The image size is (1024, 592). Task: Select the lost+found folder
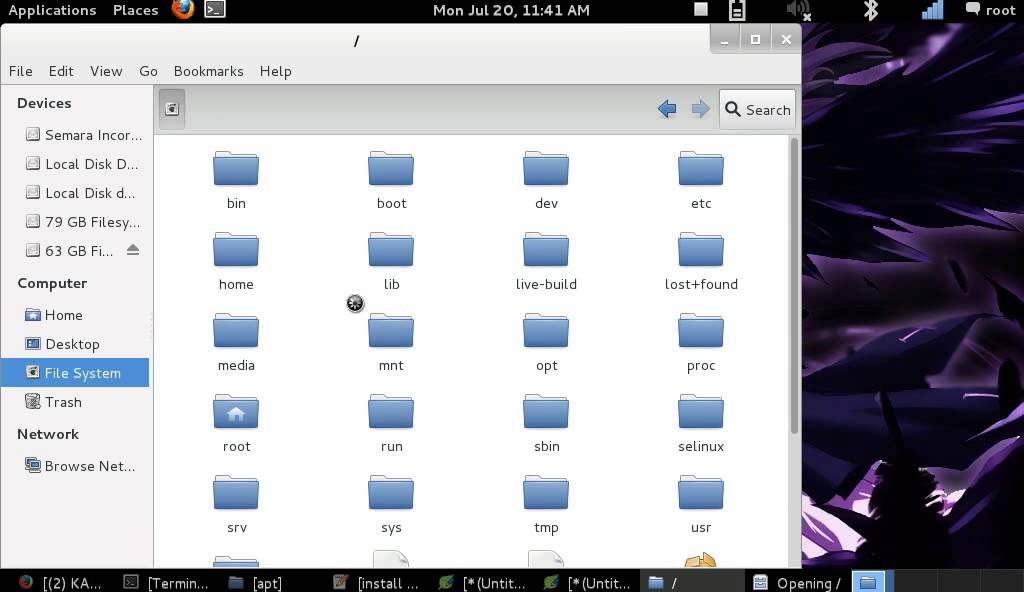701,250
